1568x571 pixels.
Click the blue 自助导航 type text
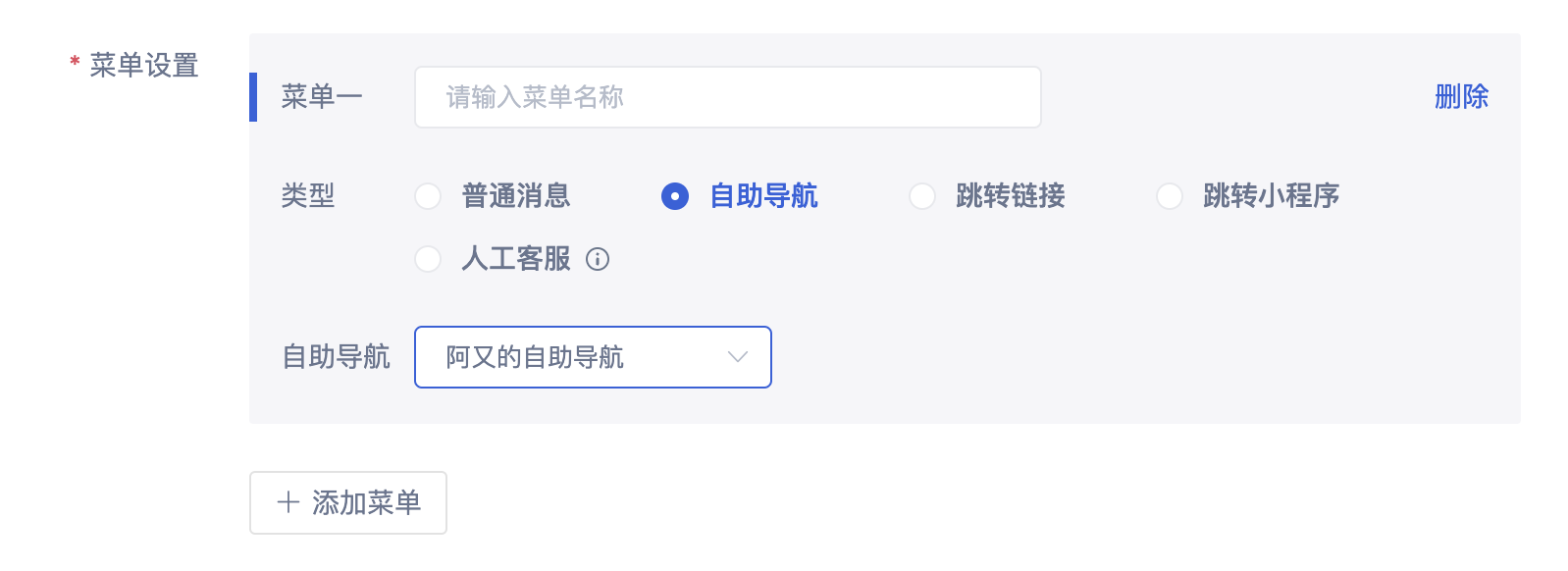click(763, 196)
